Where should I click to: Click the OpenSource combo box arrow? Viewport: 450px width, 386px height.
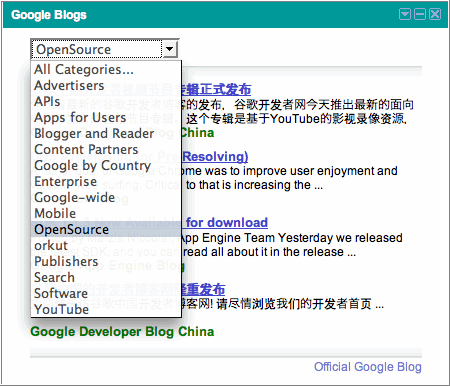click(170, 49)
